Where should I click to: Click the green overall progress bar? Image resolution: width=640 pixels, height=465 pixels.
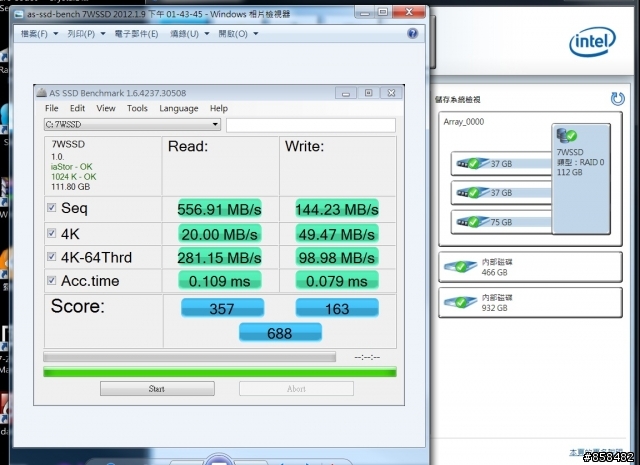[x=220, y=372]
